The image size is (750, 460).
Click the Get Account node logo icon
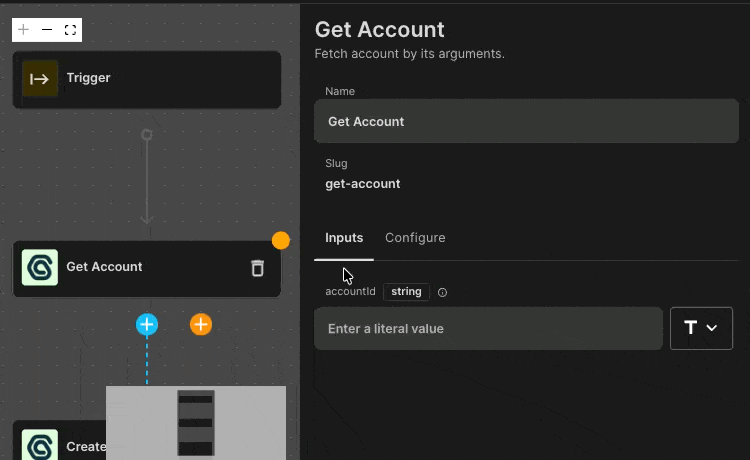click(40, 268)
